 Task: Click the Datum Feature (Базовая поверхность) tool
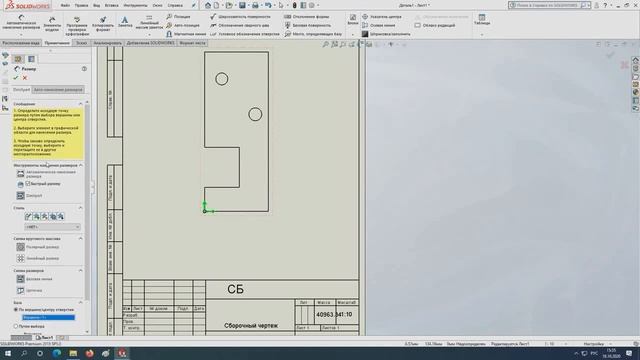click(x=308, y=25)
